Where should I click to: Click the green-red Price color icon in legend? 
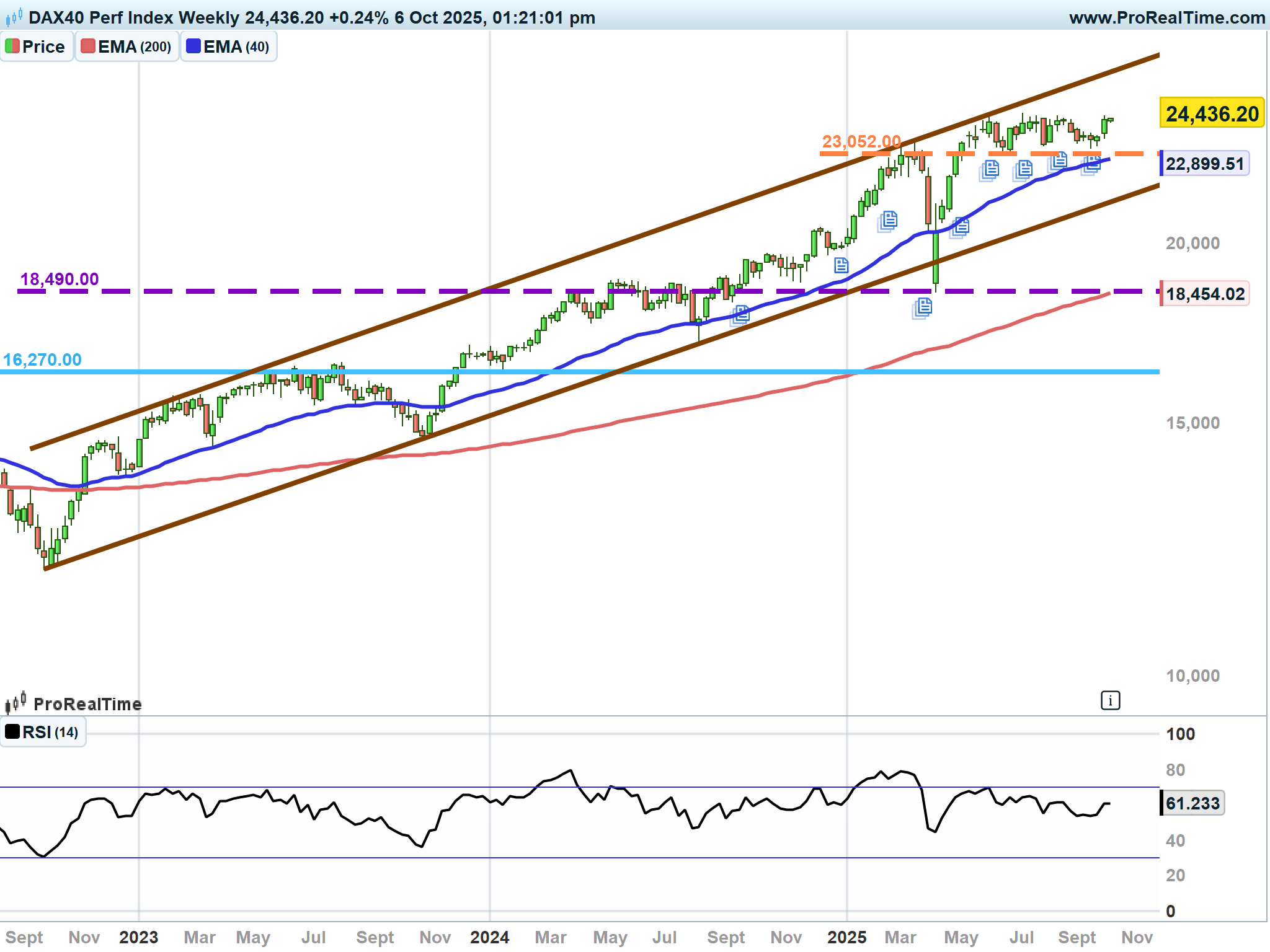pos(12,46)
